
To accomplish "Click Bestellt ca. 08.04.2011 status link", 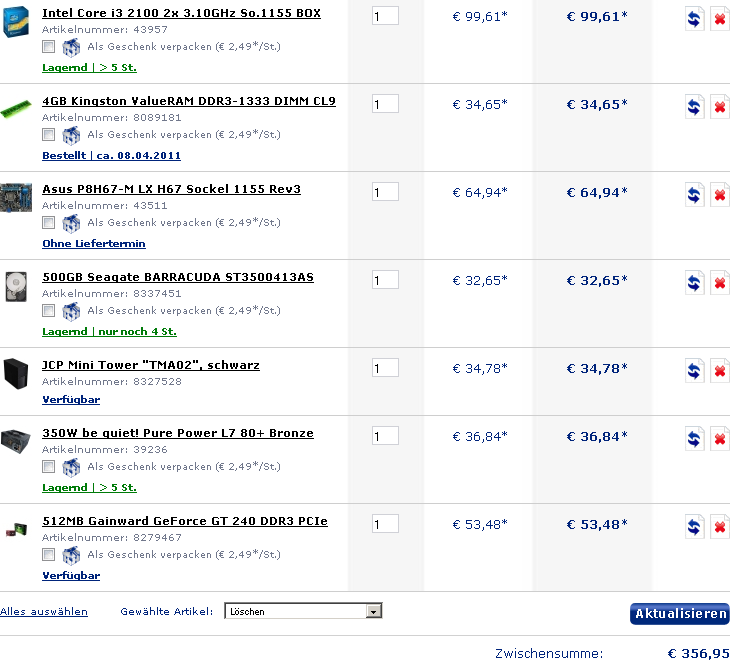I will click(112, 156).
